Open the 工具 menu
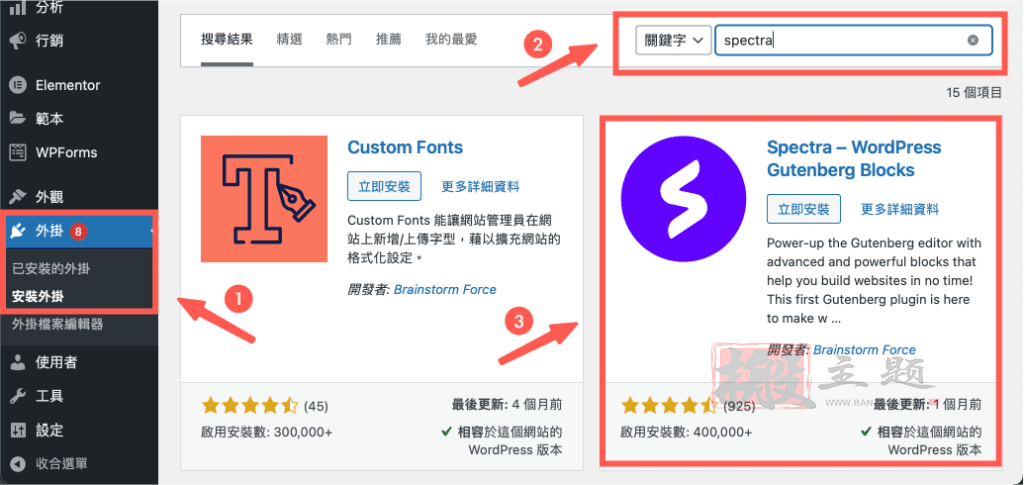1024x485 pixels. [50, 396]
